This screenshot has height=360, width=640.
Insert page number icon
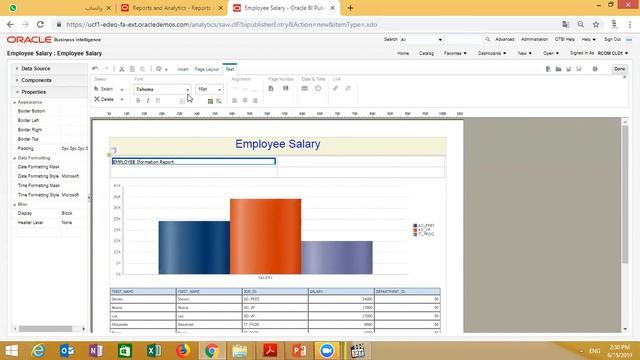(271, 89)
